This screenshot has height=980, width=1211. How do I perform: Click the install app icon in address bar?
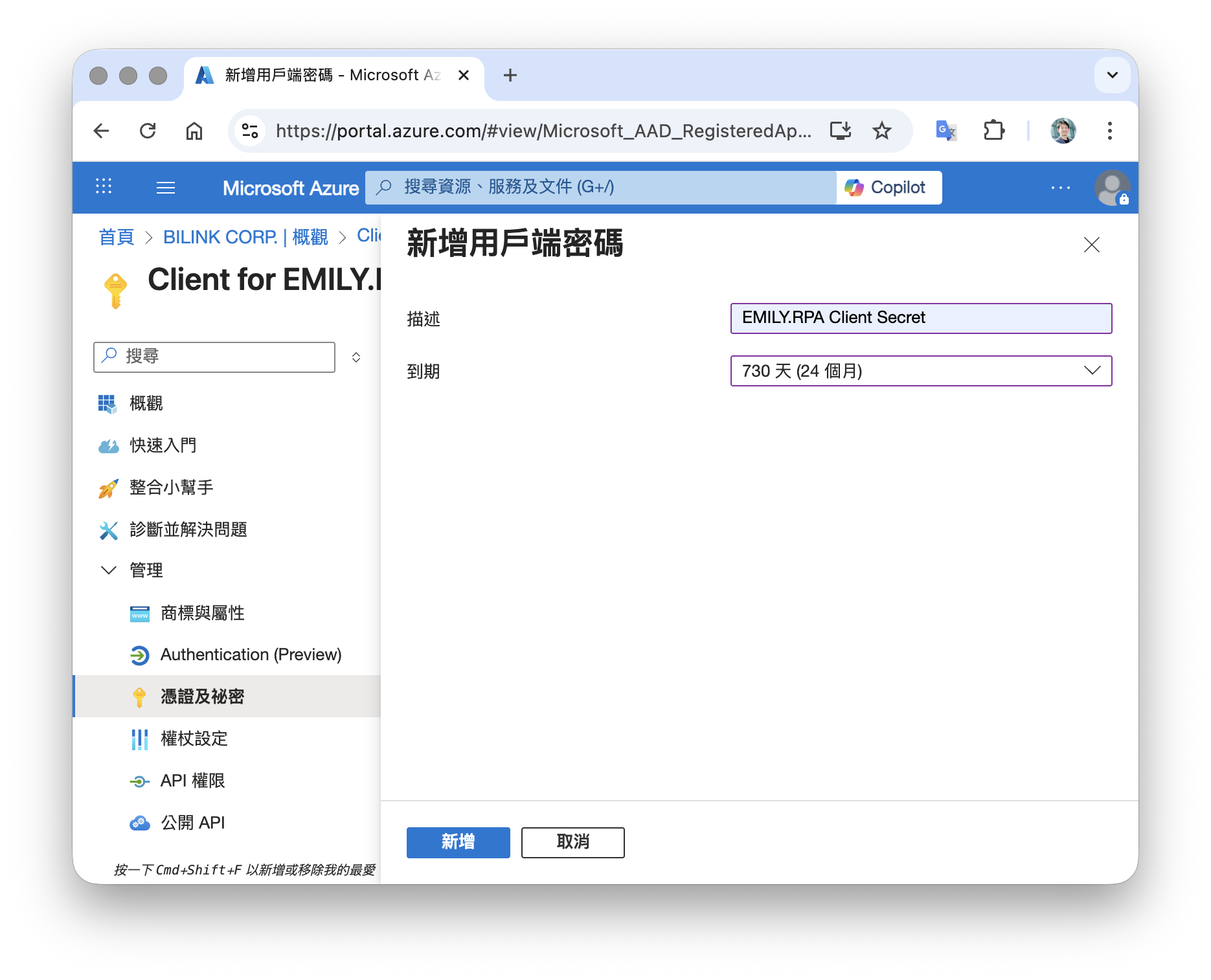[x=841, y=131]
